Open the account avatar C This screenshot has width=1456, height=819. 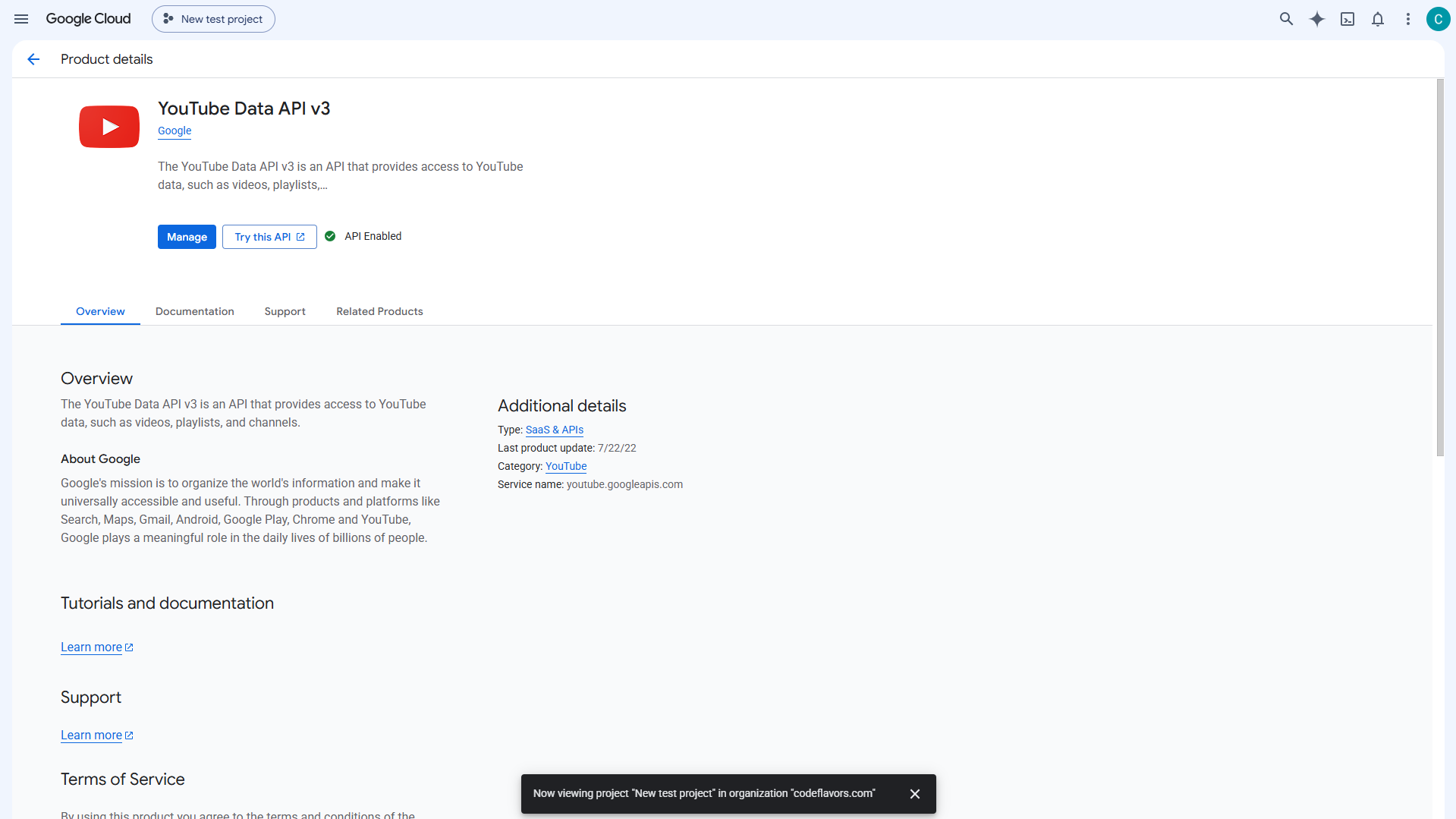coord(1438,19)
